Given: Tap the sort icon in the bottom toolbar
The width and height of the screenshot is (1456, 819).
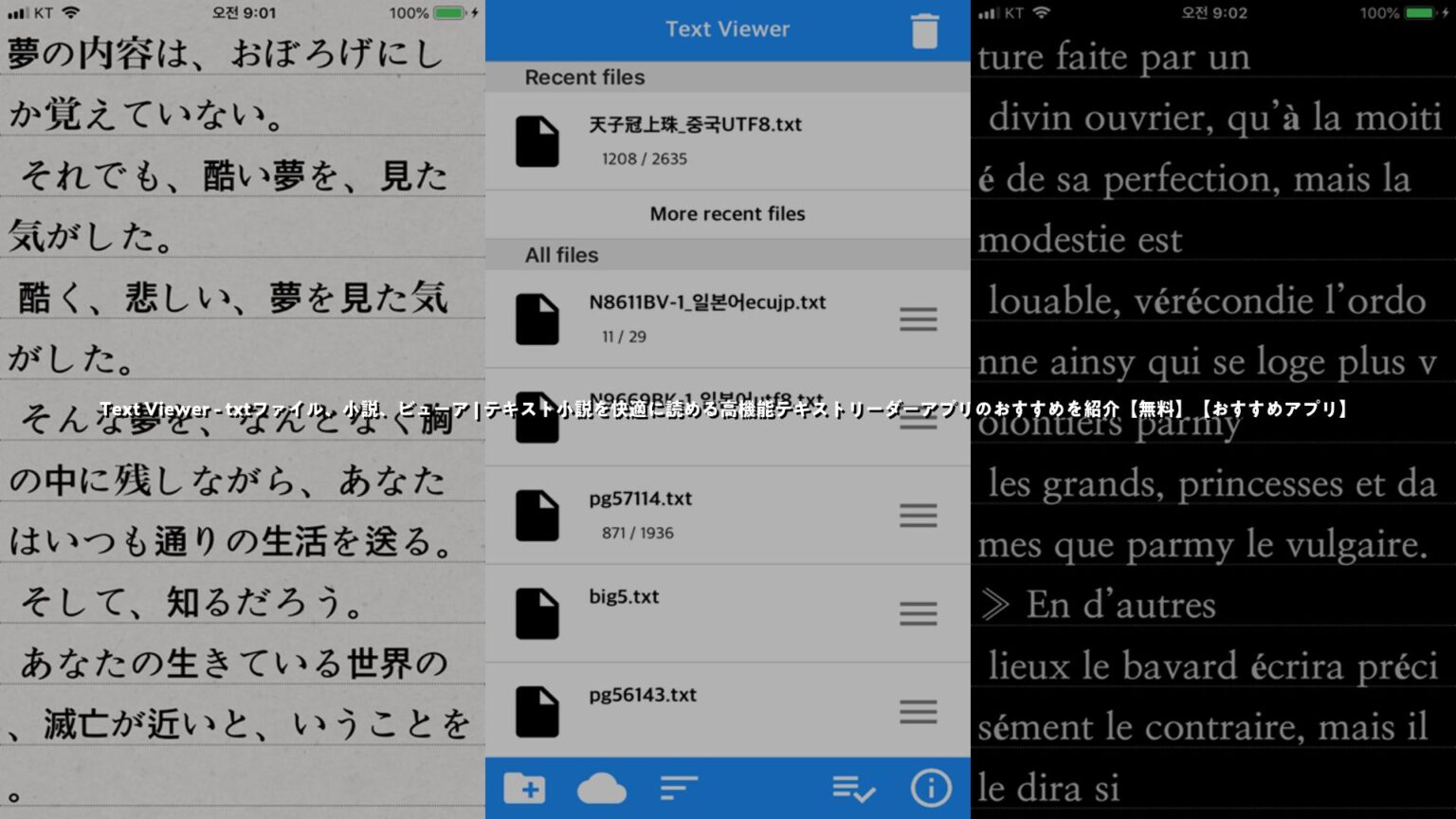Looking at the screenshot, I should coord(677,788).
